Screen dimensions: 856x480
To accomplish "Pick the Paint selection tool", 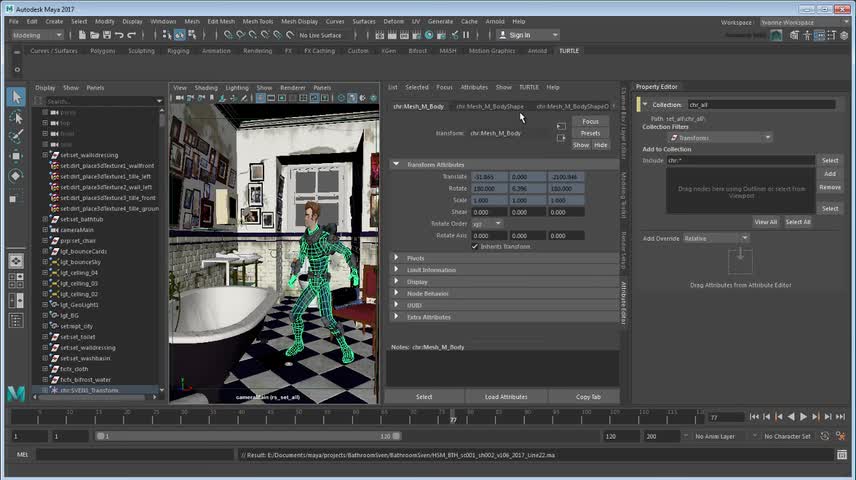I will pos(16,135).
